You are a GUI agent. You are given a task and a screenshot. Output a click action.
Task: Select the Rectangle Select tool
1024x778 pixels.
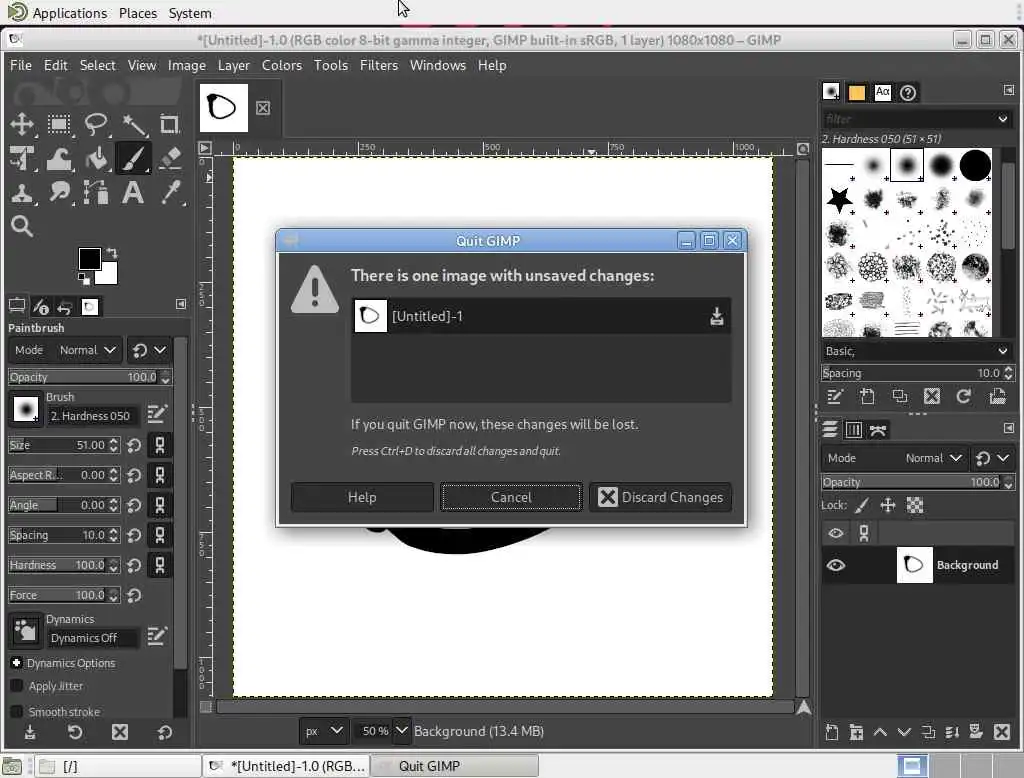(59, 124)
